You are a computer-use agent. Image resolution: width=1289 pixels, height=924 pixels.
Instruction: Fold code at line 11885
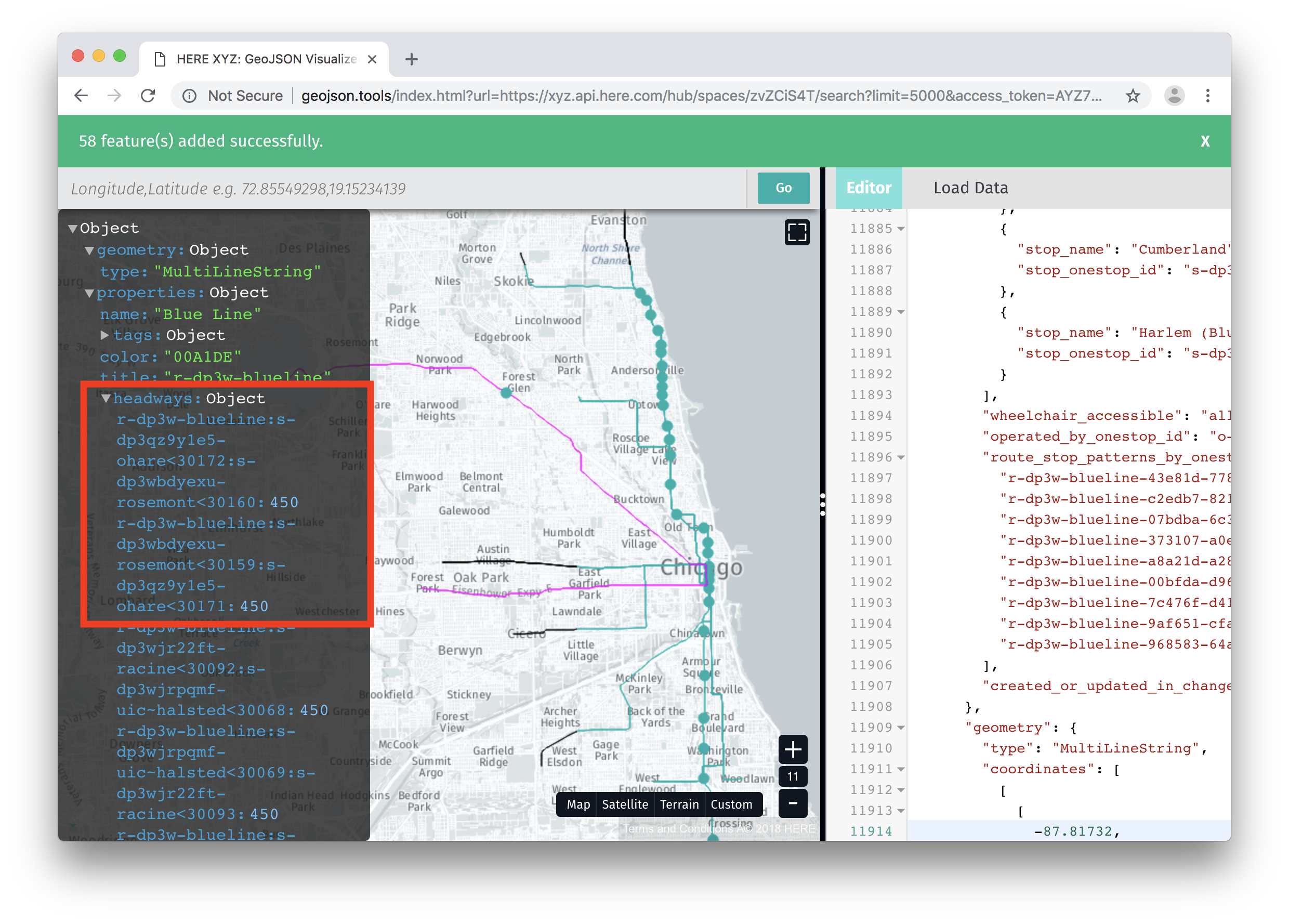point(901,229)
